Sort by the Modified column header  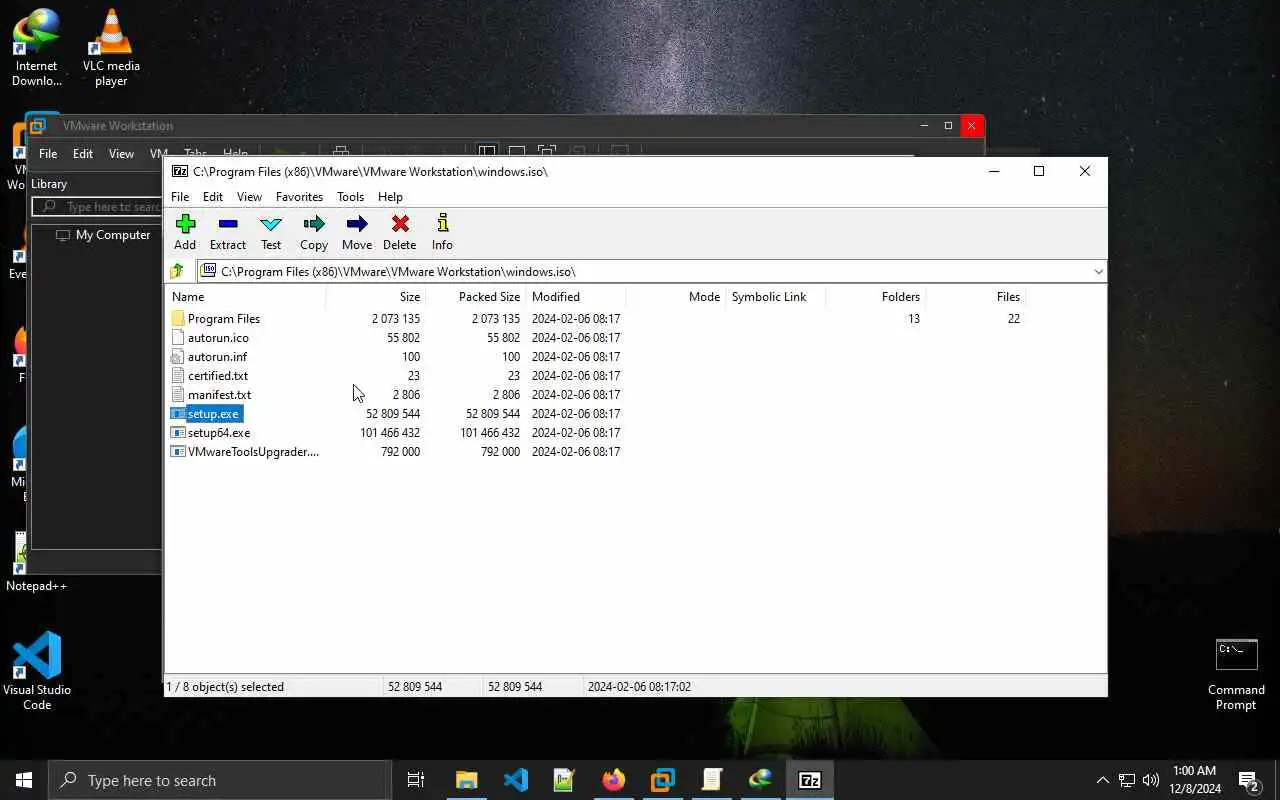pos(576,296)
